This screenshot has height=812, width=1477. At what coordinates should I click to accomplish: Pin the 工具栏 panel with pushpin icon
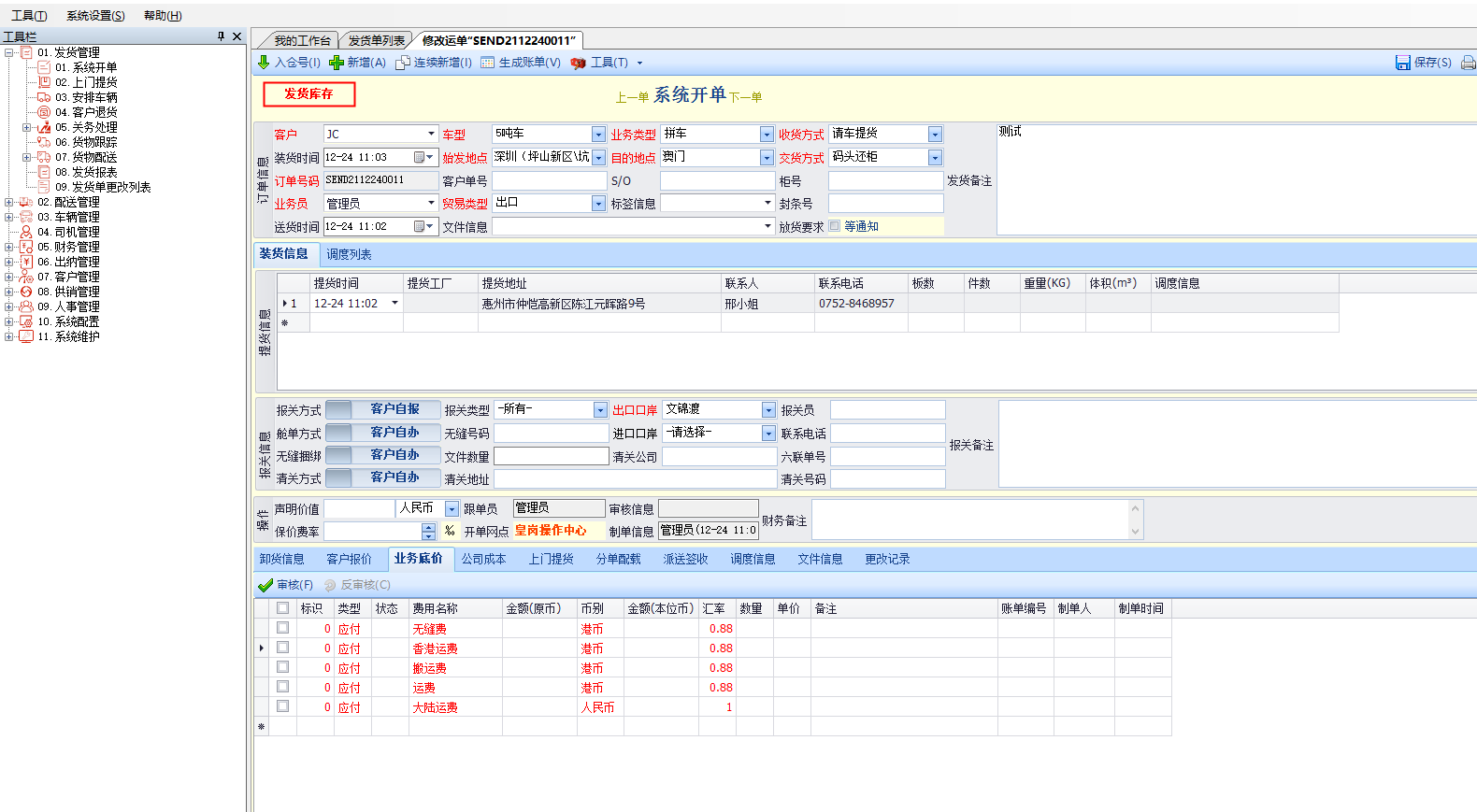tap(221, 36)
